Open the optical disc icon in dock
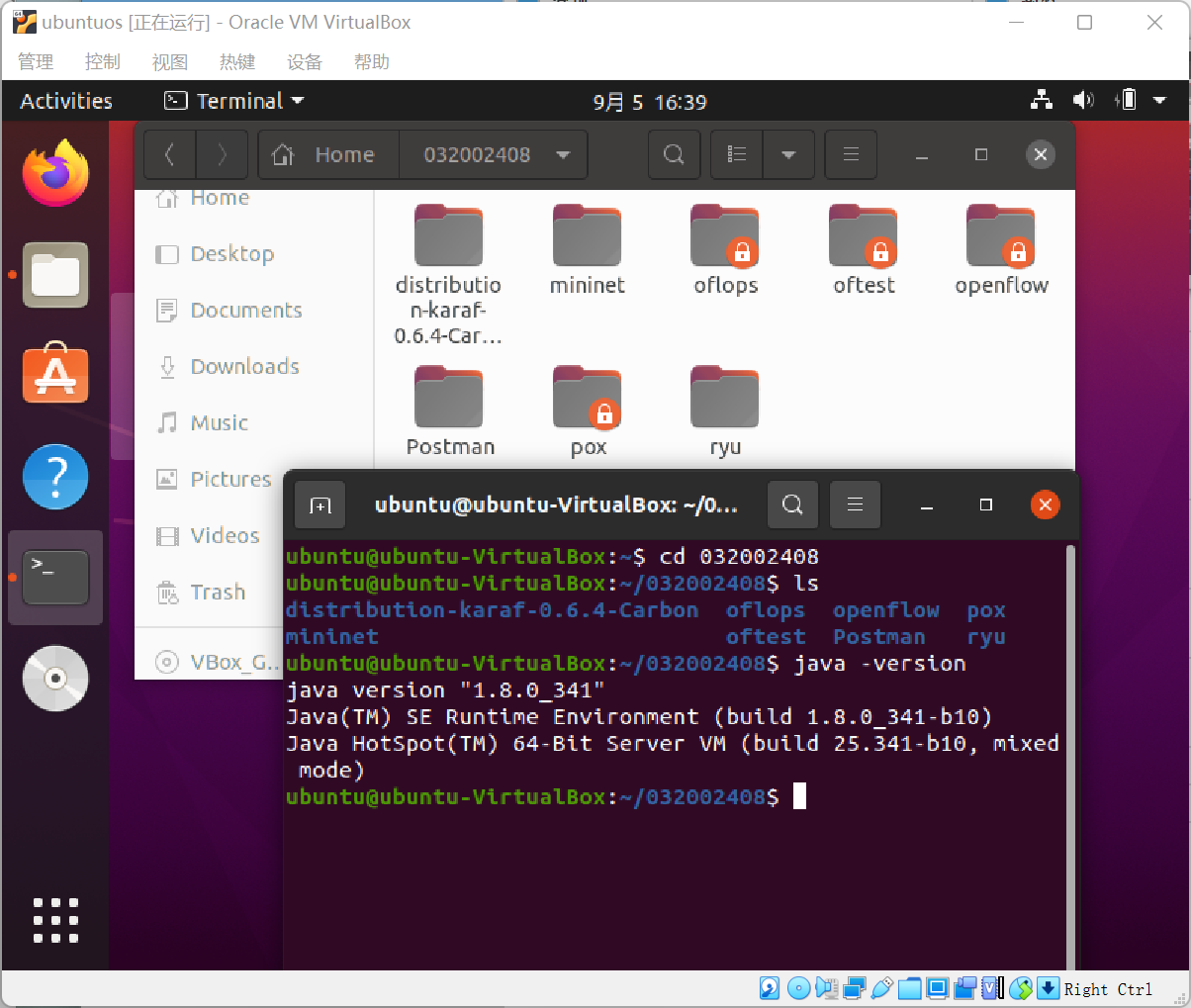The image size is (1191, 1008). click(55, 679)
